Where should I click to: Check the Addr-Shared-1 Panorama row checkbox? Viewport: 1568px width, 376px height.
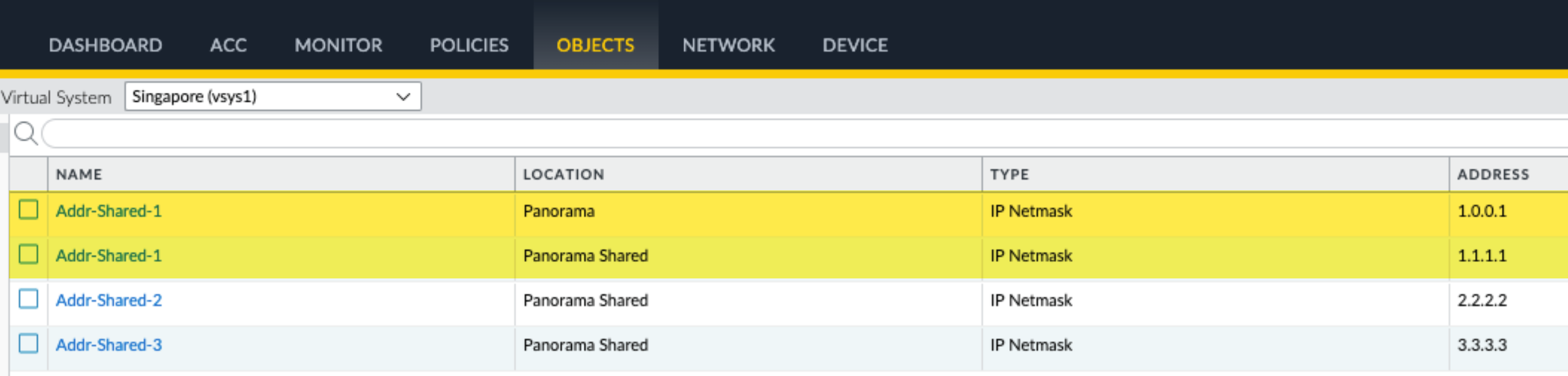[x=28, y=210]
